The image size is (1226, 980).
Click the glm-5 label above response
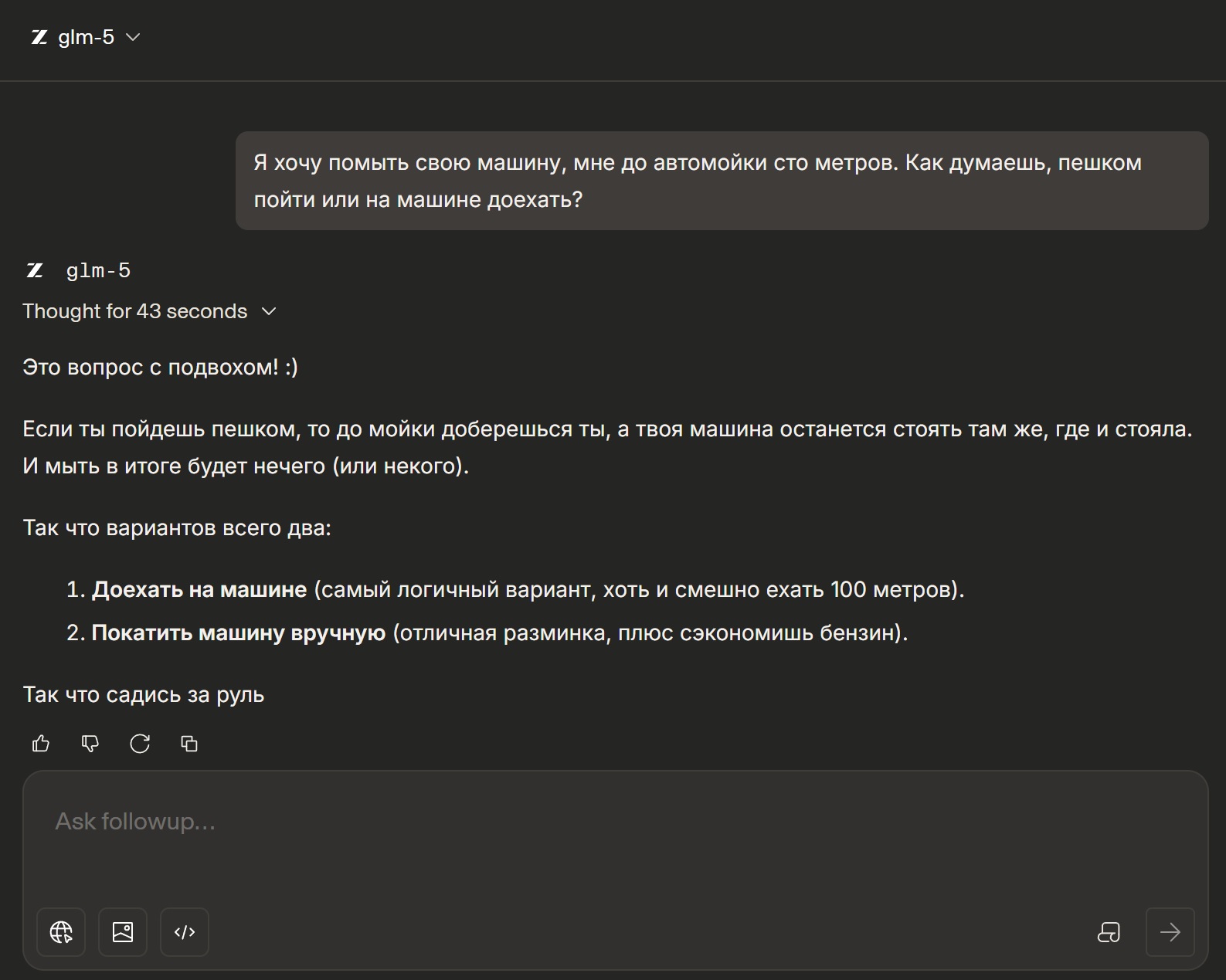(98, 270)
